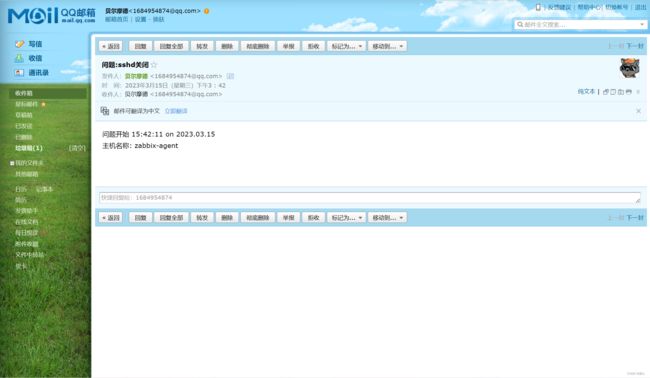Screen dimensions: 650x378
Task: Click 举报 in the upper toolbar
Action: tap(289, 46)
